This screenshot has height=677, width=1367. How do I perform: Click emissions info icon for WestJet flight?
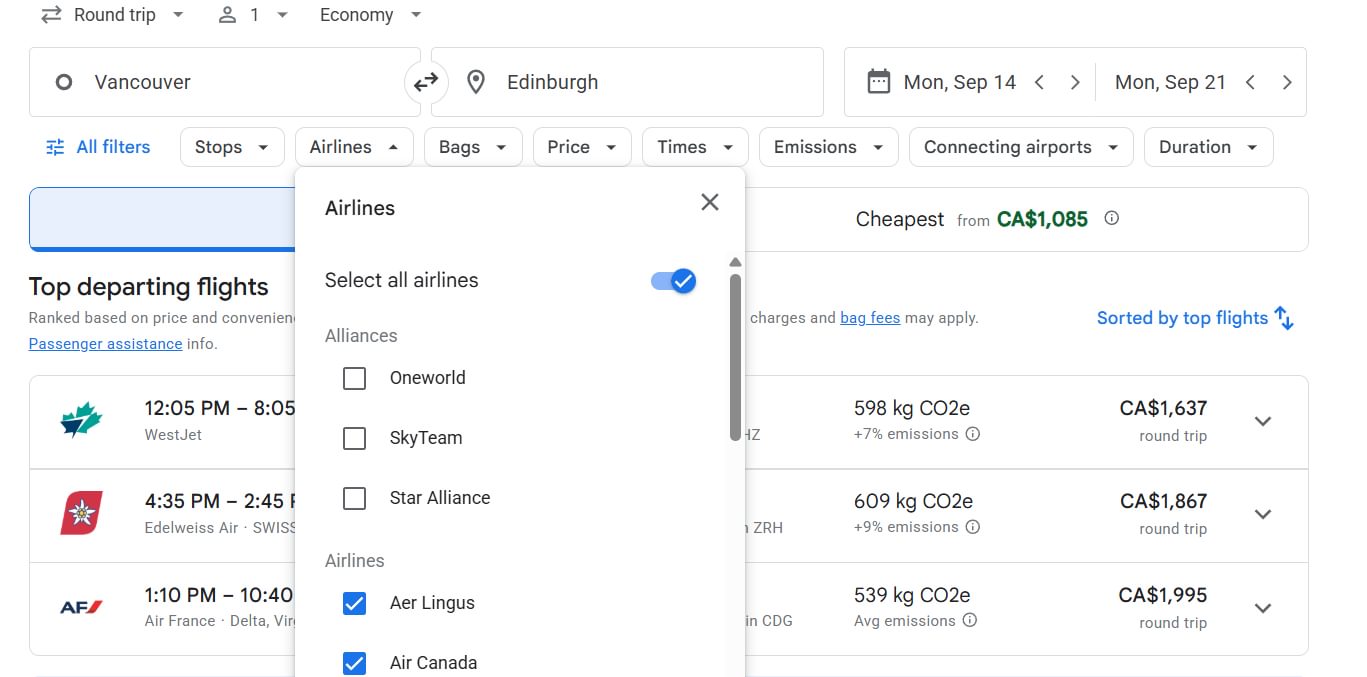point(973,434)
